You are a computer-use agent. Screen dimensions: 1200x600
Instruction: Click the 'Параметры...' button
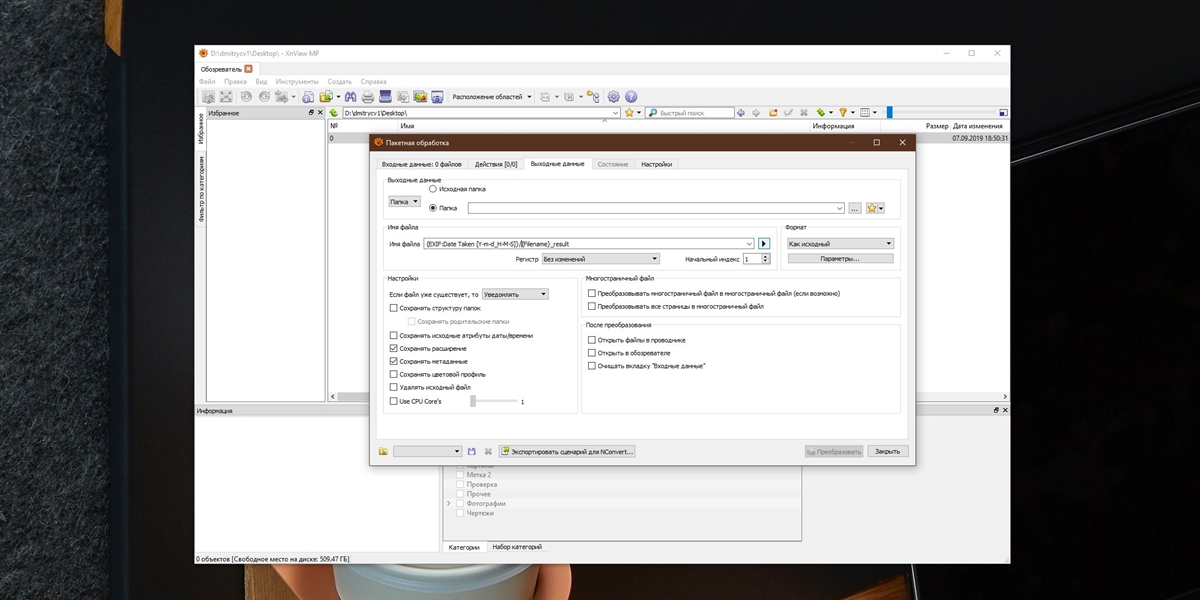tap(839, 259)
